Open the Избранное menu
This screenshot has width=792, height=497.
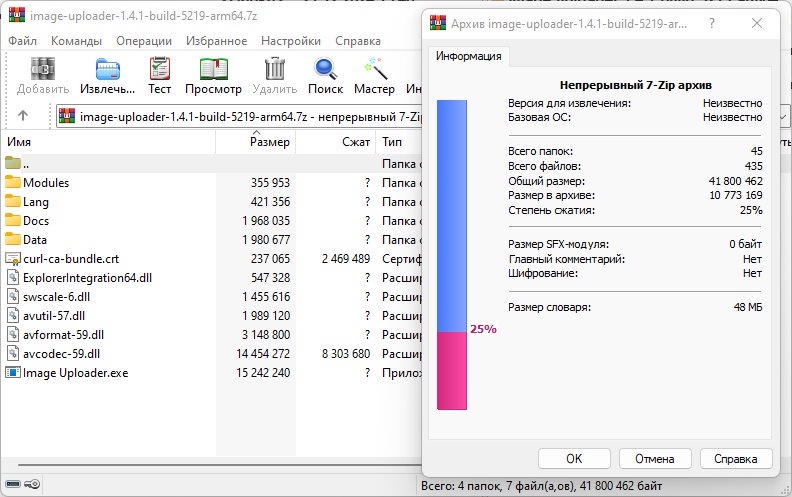pyautogui.click(x=217, y=41)
